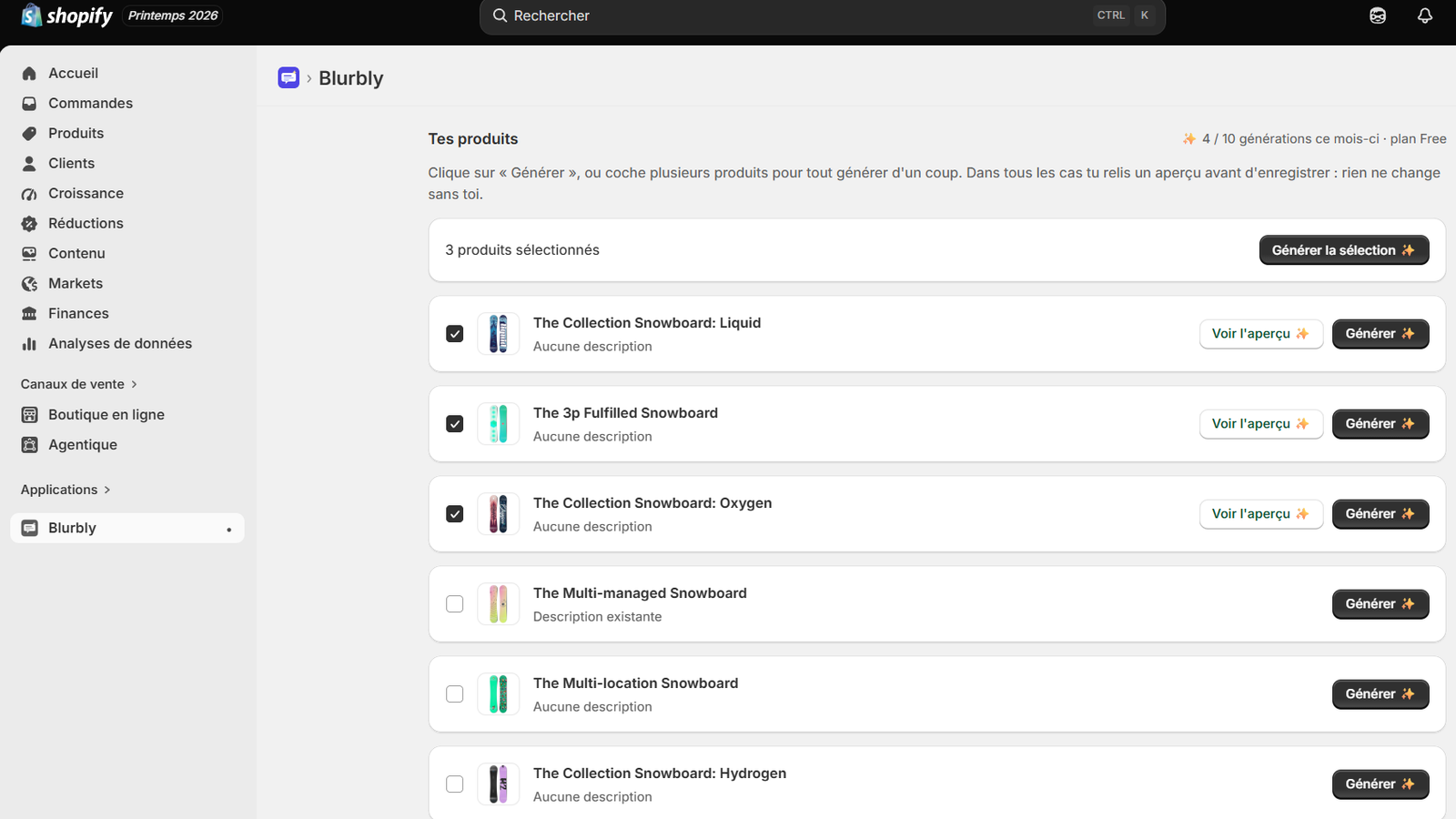Generate description for Collection Snowboard: Oxygen

click(1380, 514)
